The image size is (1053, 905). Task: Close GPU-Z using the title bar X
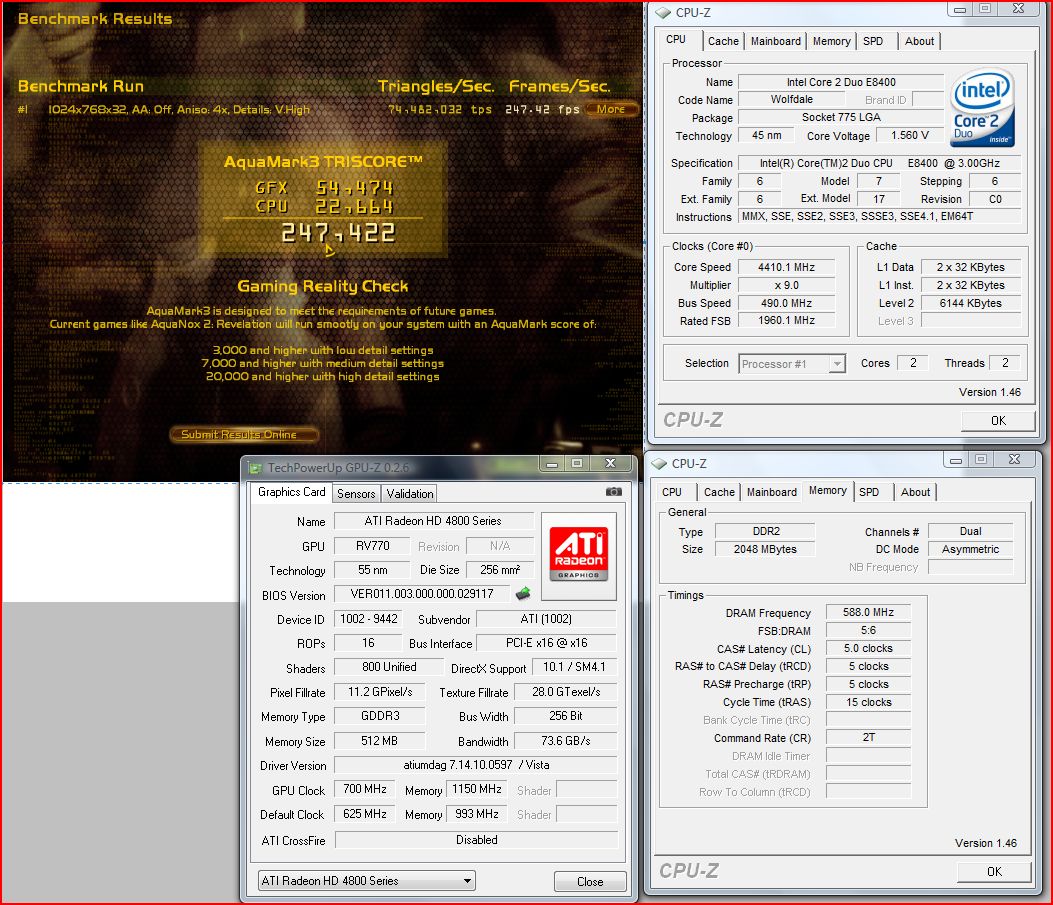pos(610,463)
